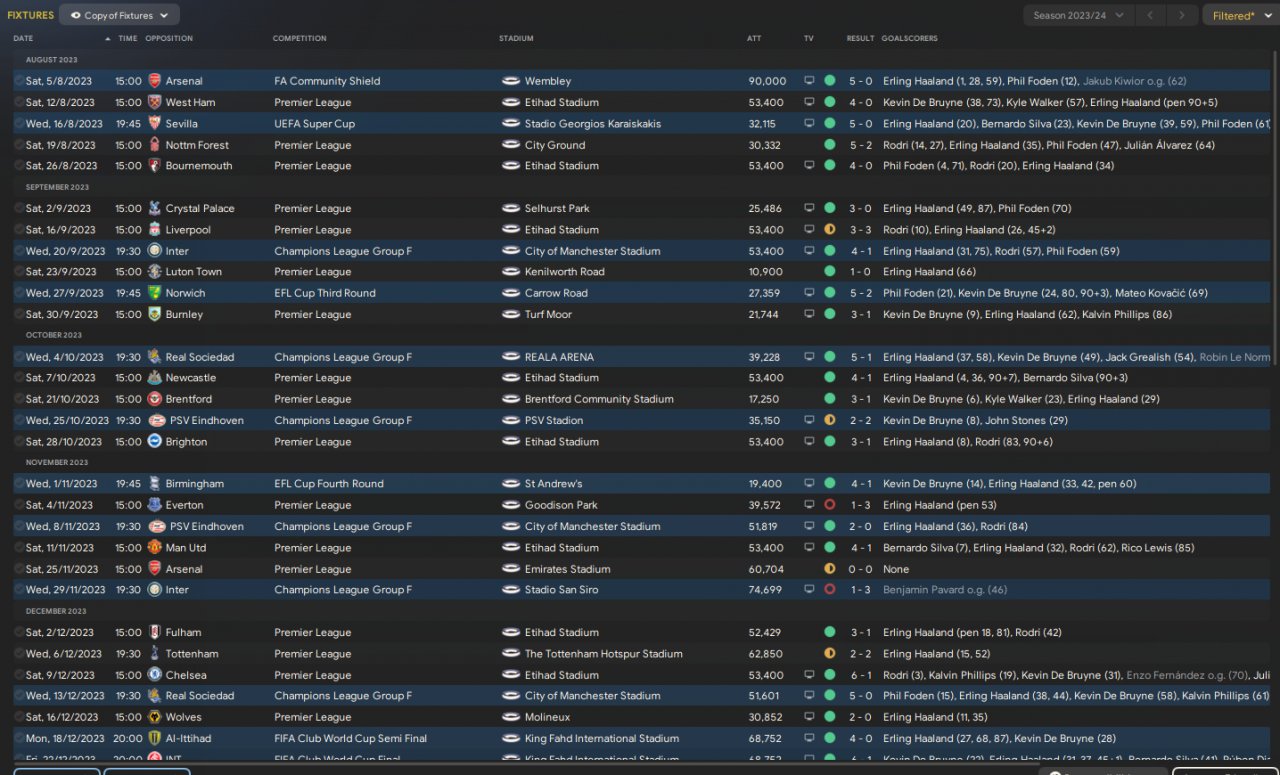Screen dimensions: 1280x775
Task: Sort fixtures by the GOALSCORERS column header
Action: (x=910, y=39)
